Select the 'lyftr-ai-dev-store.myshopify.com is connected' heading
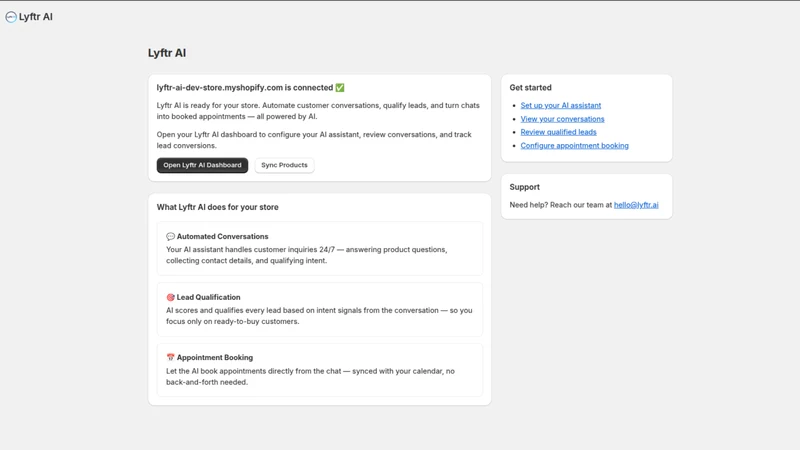The image size is (800, 450). [245, 88]
